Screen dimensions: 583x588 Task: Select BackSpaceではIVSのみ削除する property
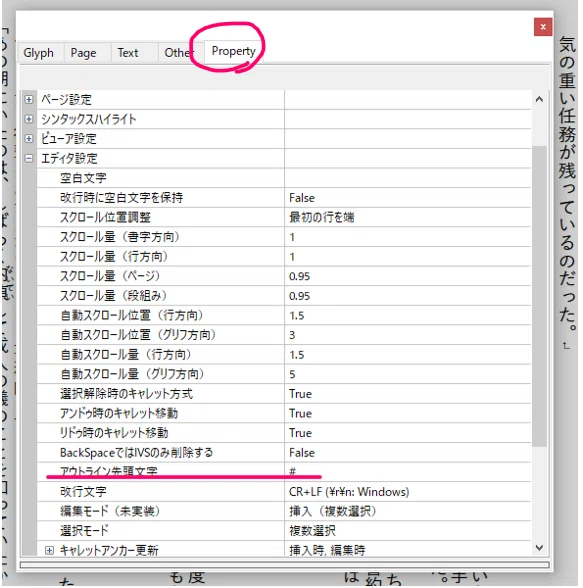pyautogui.click(x=136, y=452)
